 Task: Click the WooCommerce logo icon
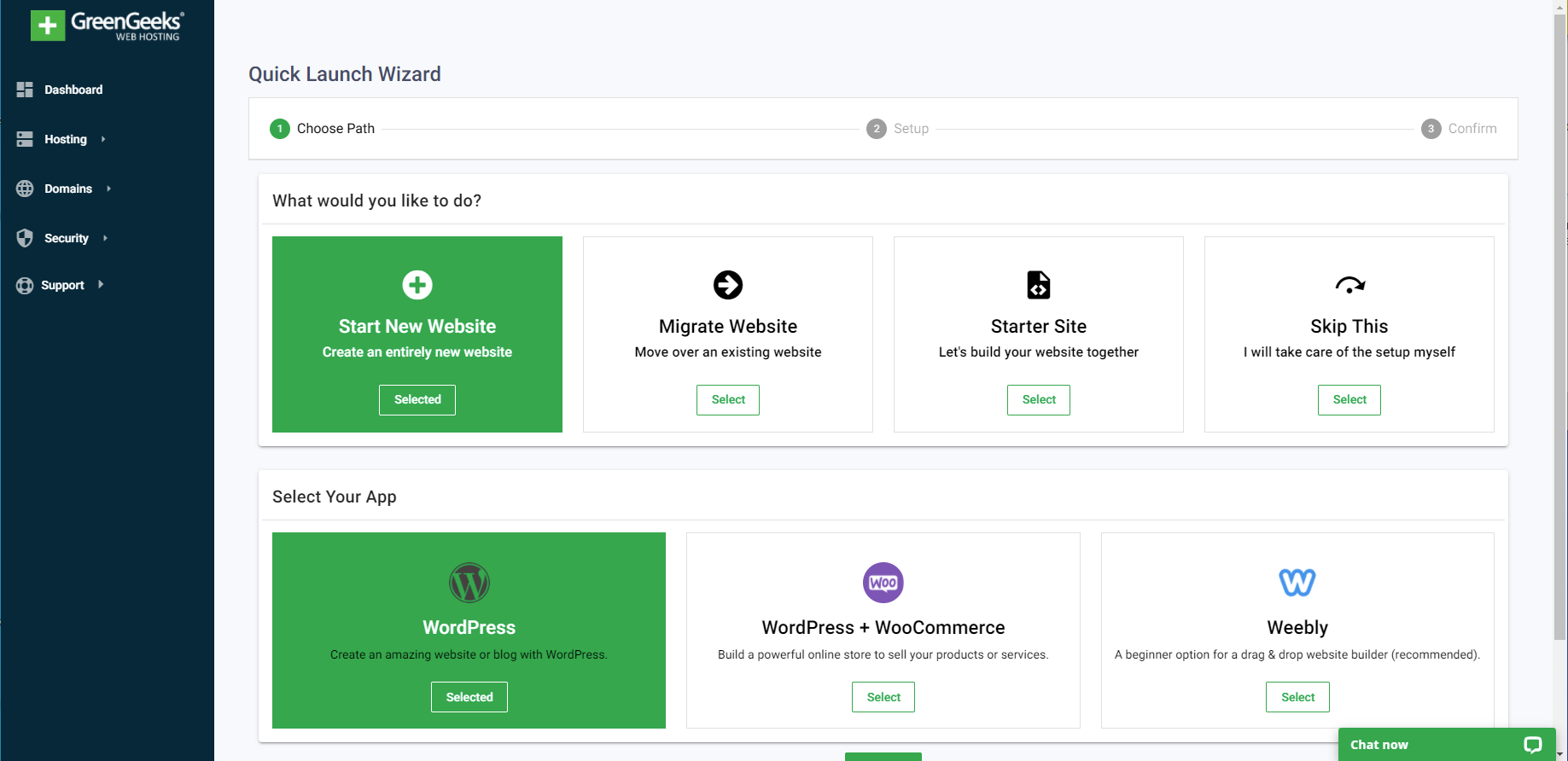(883, 583)
